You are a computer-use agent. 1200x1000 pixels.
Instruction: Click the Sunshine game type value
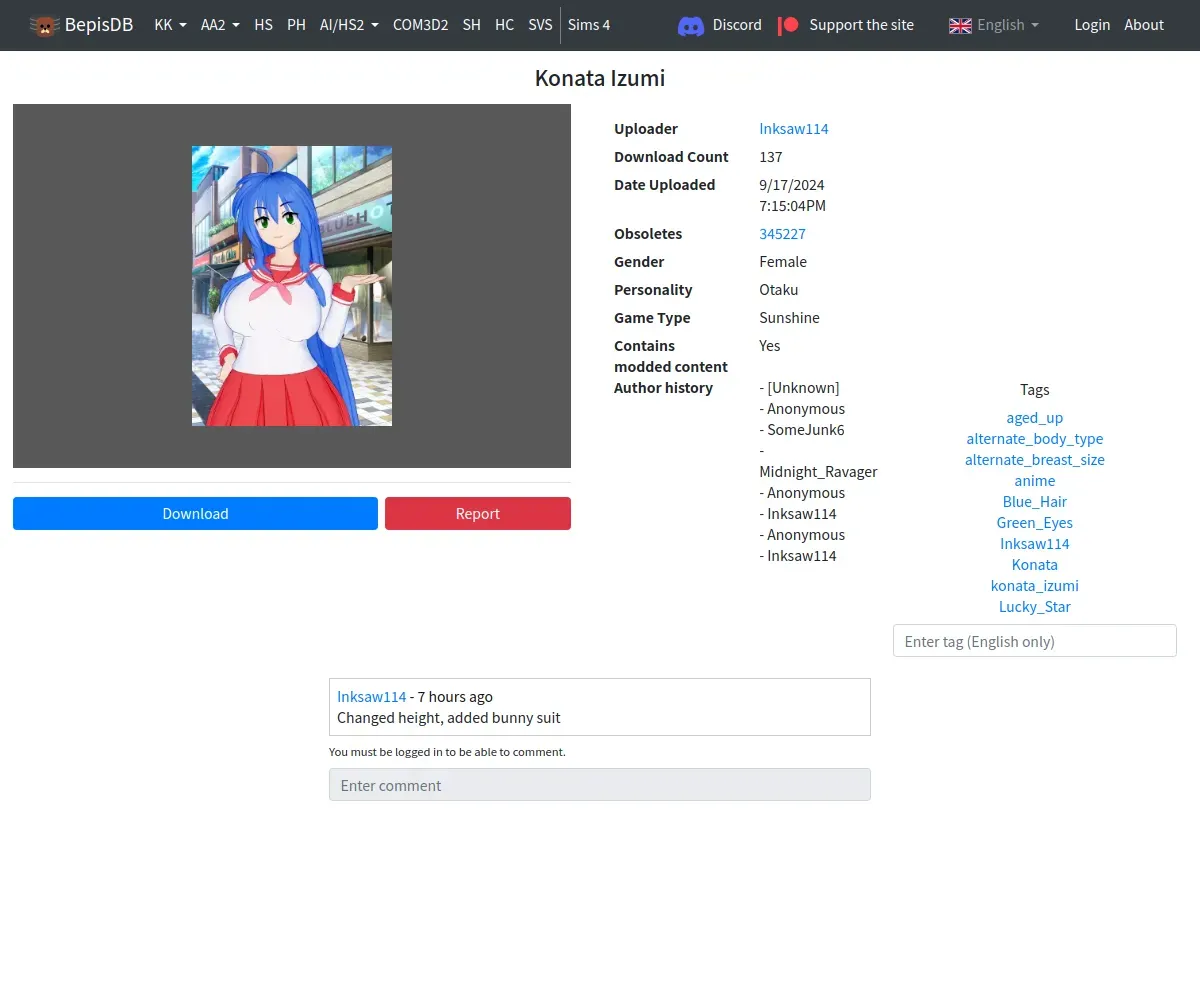click(x=789, y=318)
